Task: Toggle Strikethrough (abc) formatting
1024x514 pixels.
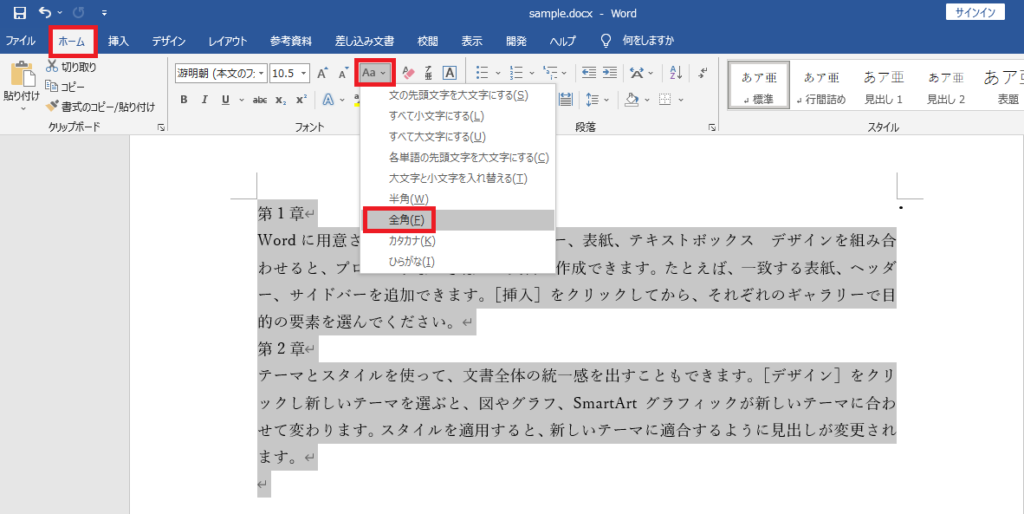Action: pos(260,100)
